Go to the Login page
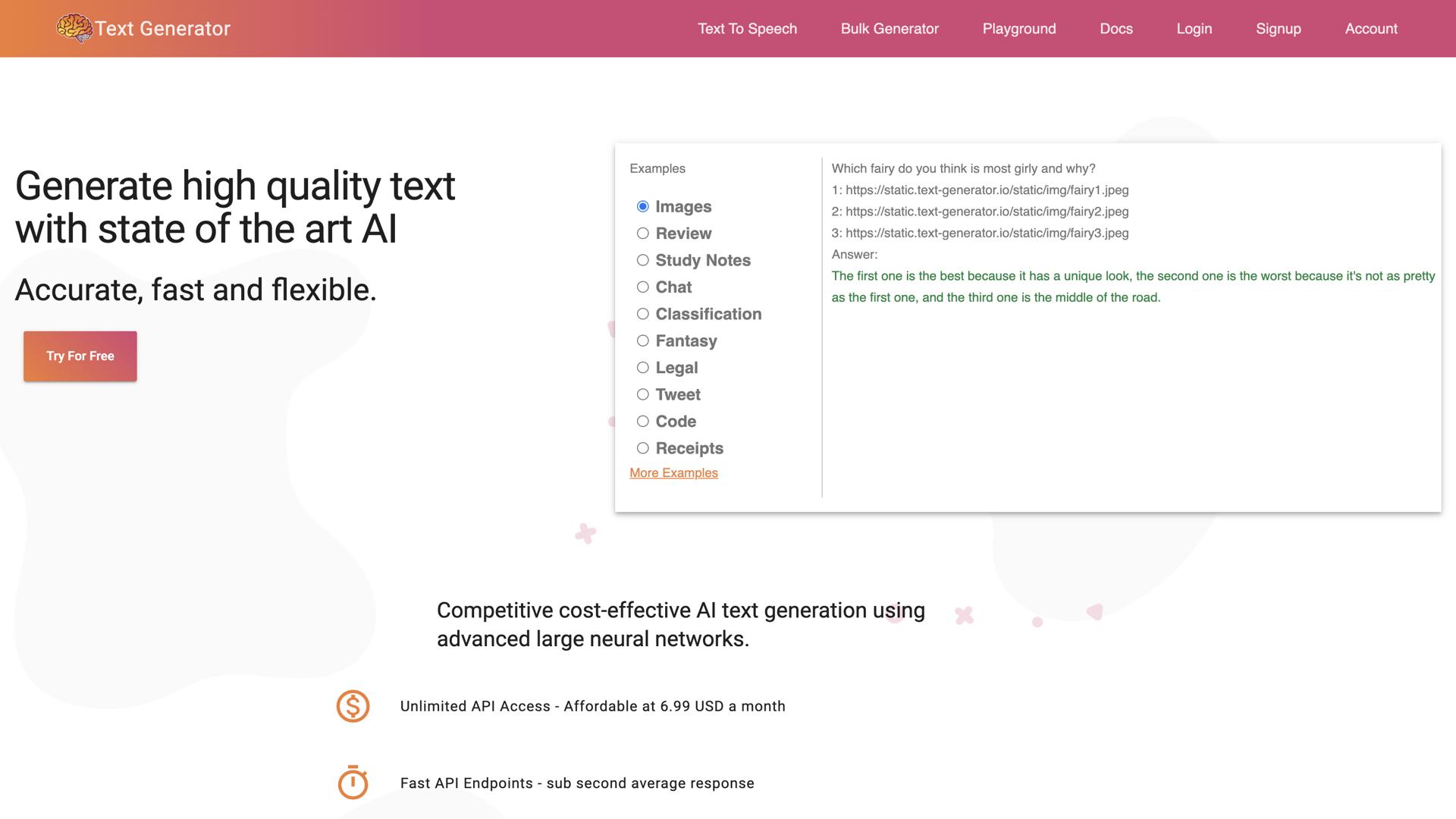The width and height of the screenshot is (1456, 819). 1194,29
